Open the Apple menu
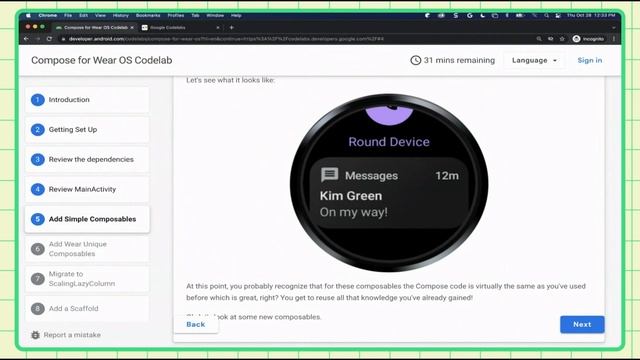The width and height of the screenshot is (640, 360). pyautogui.click(x=28, y=16)
